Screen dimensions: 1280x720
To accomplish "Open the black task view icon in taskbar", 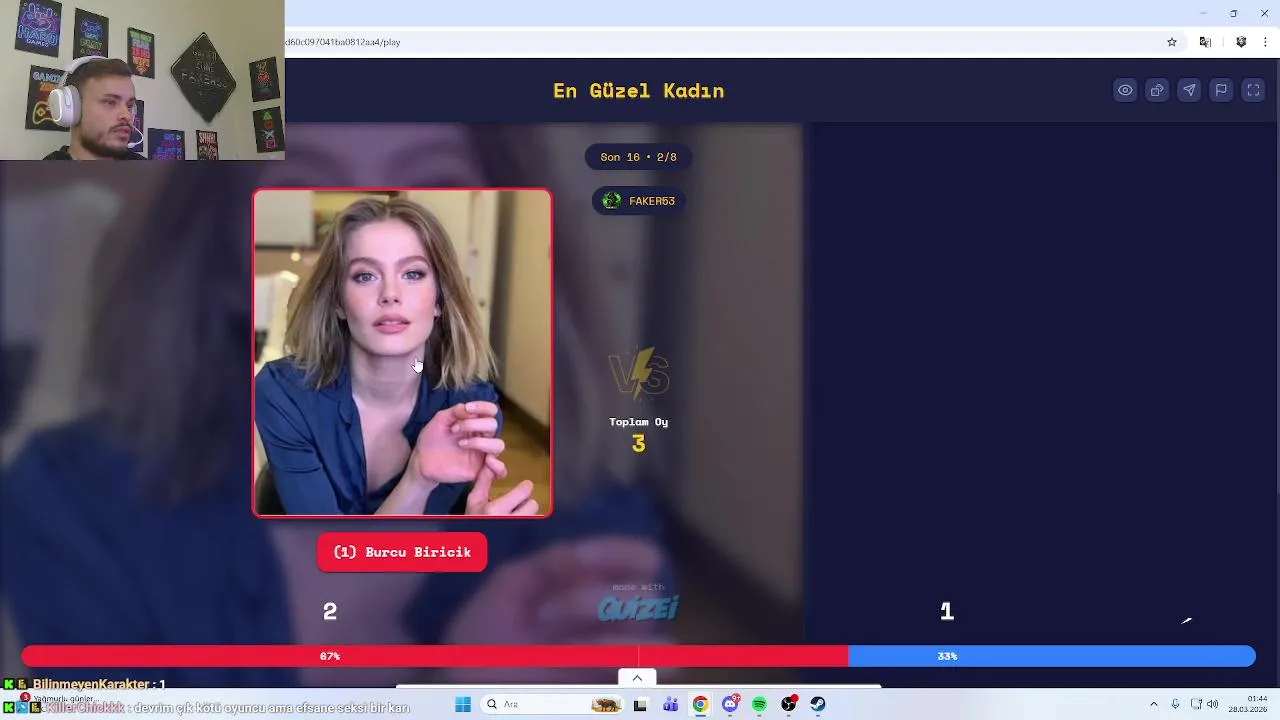I will point(640,704).
